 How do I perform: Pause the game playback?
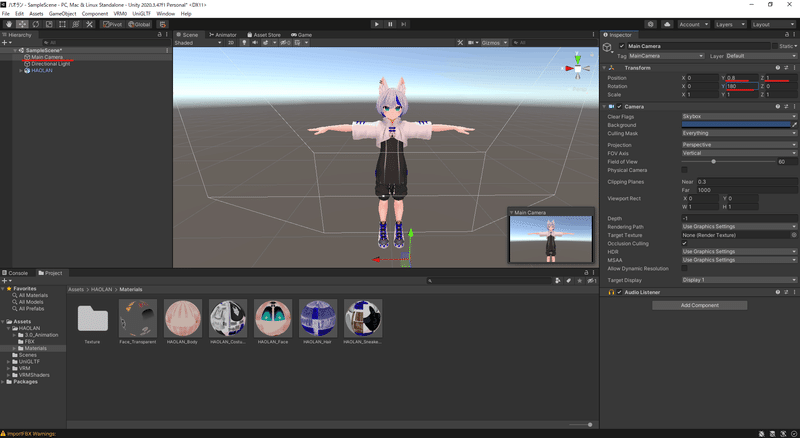coord(390,24)
